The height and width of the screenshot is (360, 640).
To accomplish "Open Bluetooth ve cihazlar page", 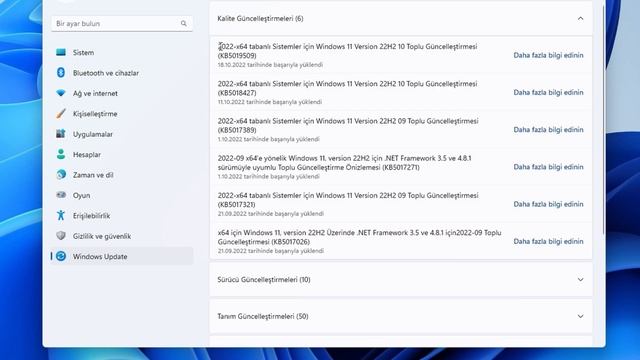I will tap(122, 73).
